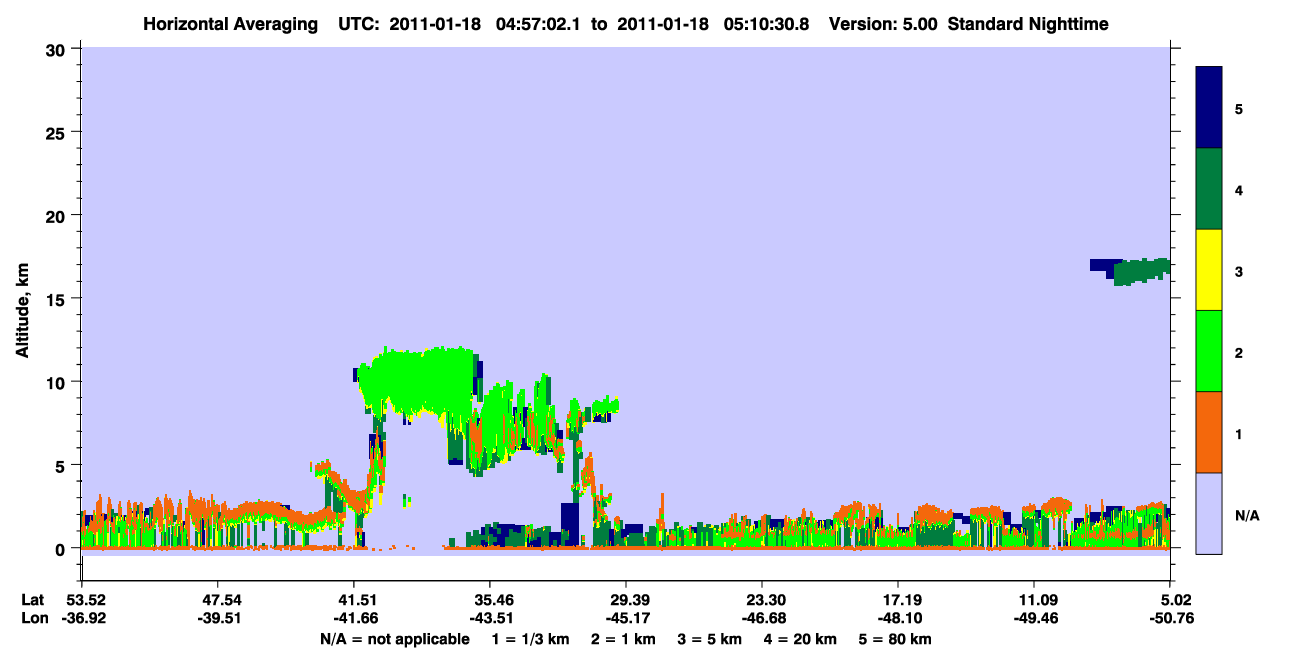Click the altitude tick label 10
This screenshot has width=1300, height=667.
point(58,382)
